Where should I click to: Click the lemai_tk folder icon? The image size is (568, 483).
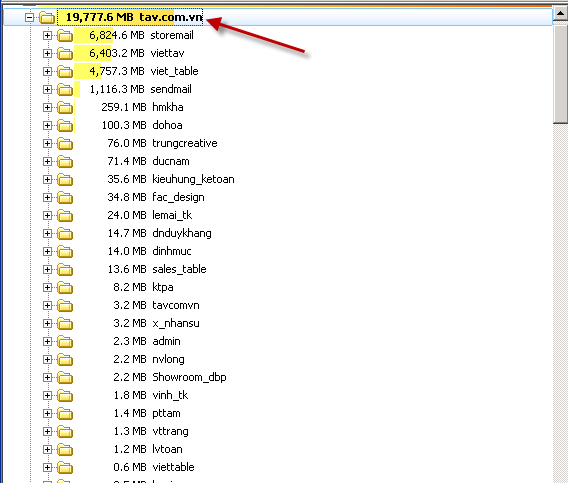(x=65, y=216)
